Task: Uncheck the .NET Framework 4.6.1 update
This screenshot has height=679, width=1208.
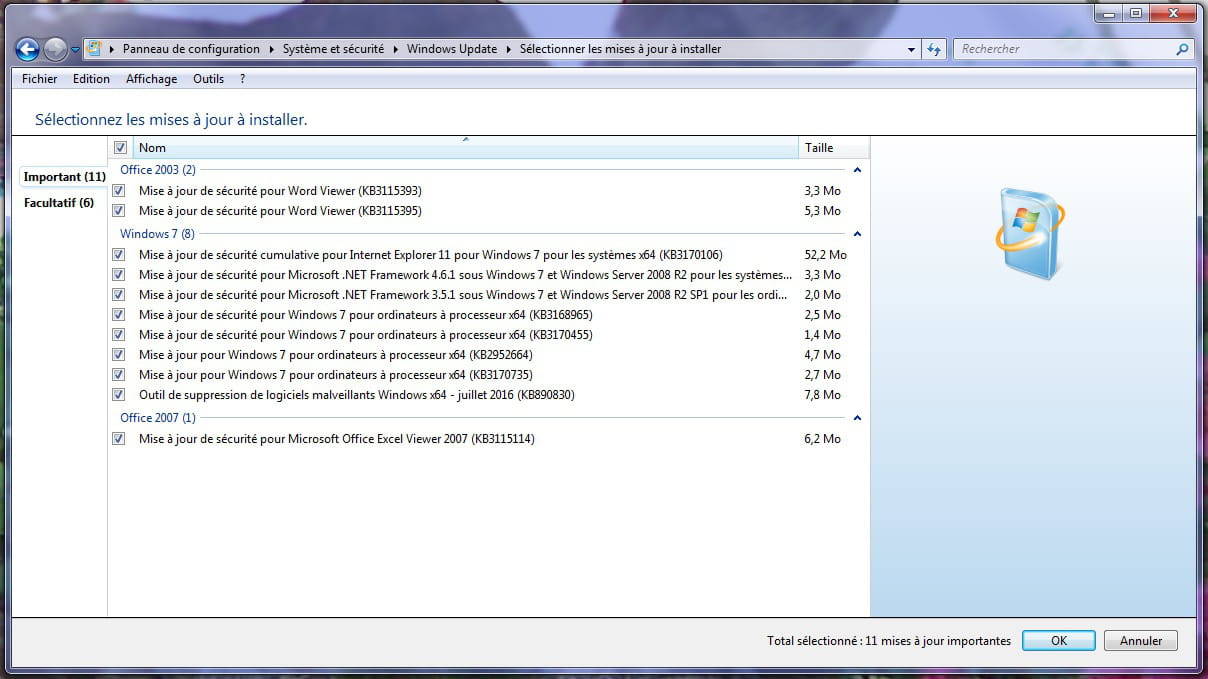Action: pyautogui.click(x=120, y=275)
